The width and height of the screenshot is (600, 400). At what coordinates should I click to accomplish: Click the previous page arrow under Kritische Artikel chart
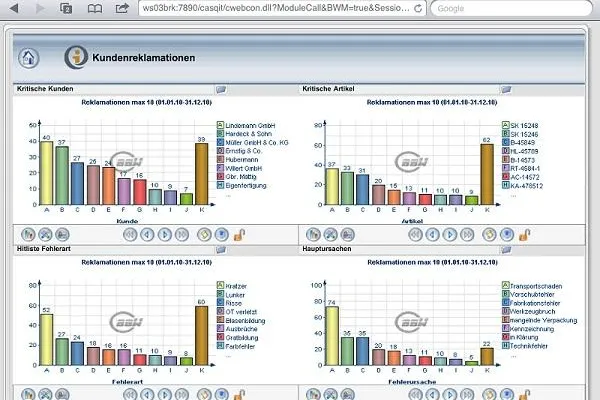[433, 234]
